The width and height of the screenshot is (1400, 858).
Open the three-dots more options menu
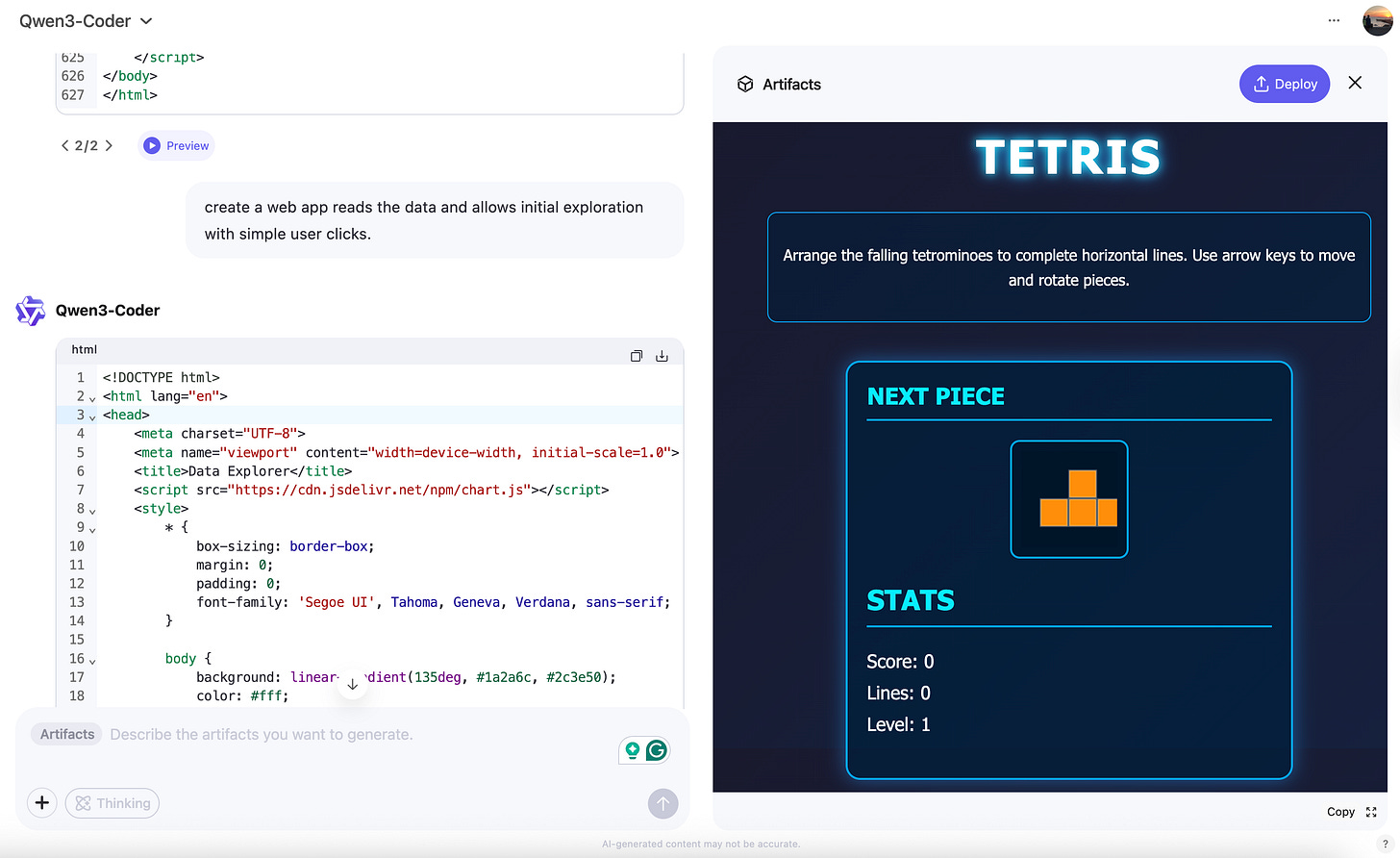click(1334, 20)
